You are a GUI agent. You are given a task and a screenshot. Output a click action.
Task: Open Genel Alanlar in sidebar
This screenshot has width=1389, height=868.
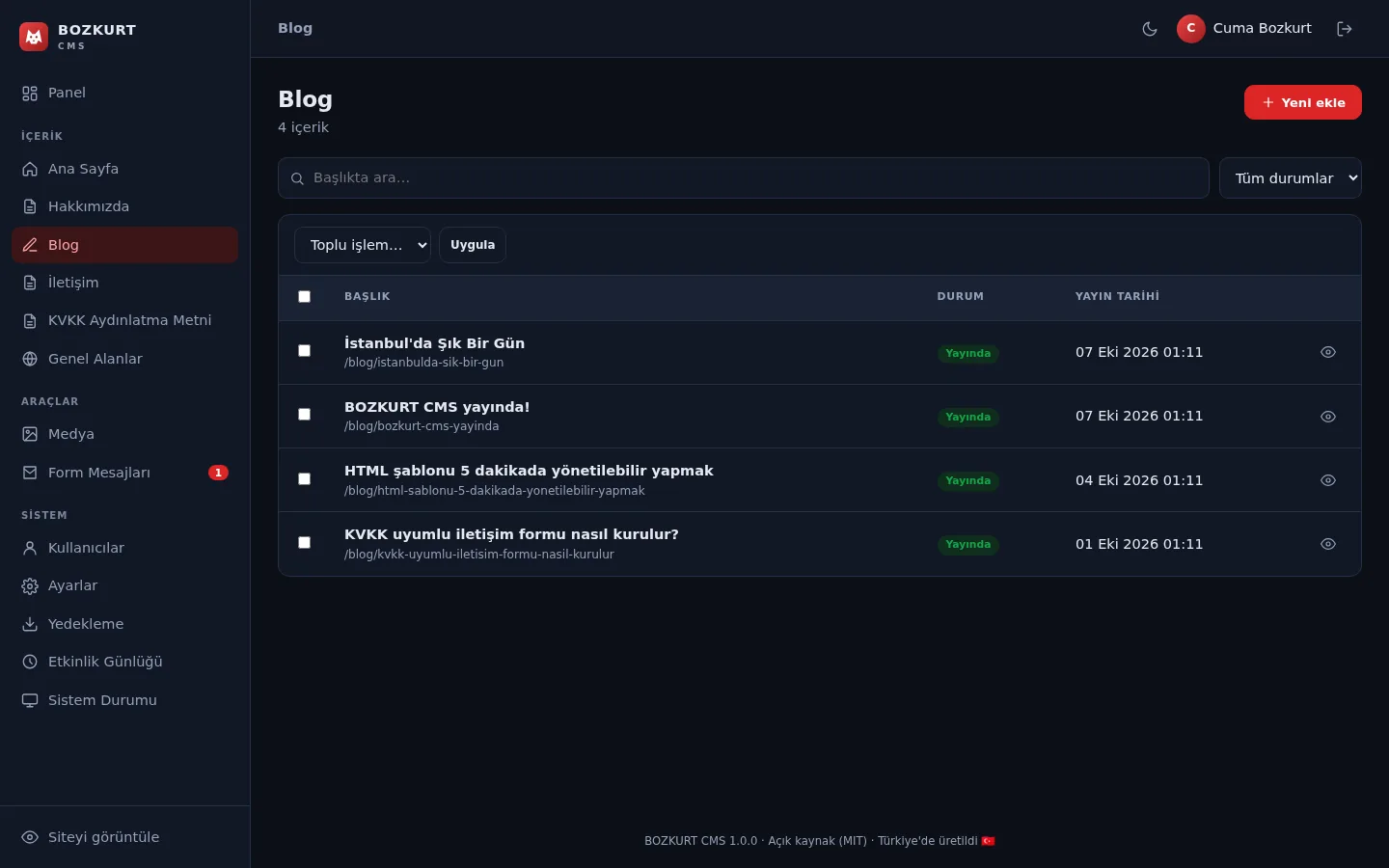124,359
